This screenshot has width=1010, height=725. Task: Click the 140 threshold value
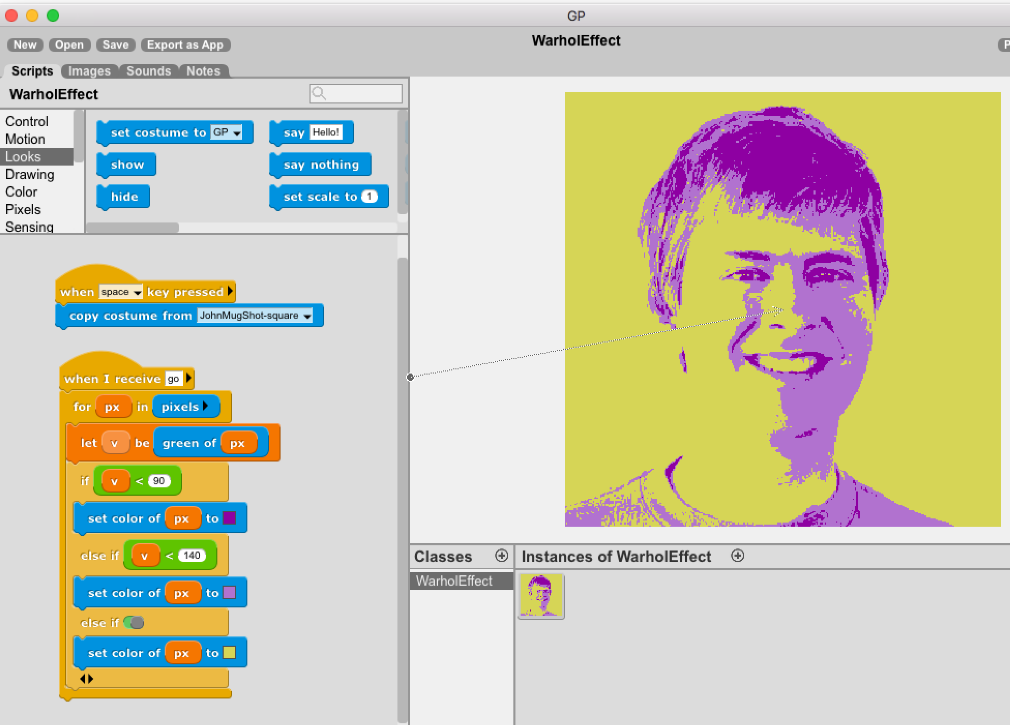(192, 555)
